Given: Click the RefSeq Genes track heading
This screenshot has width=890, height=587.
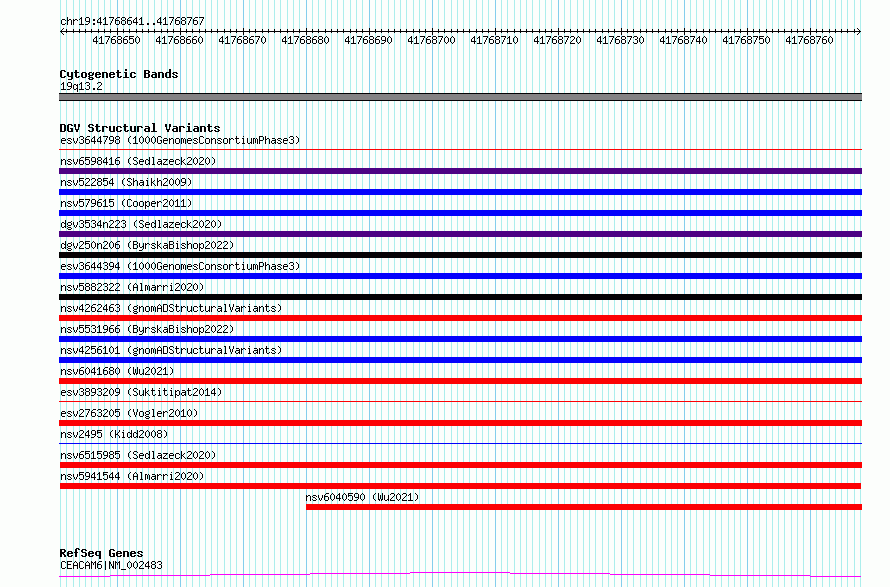Looking at the screenshot, I should pyautogui.click(x=101, y=553).
